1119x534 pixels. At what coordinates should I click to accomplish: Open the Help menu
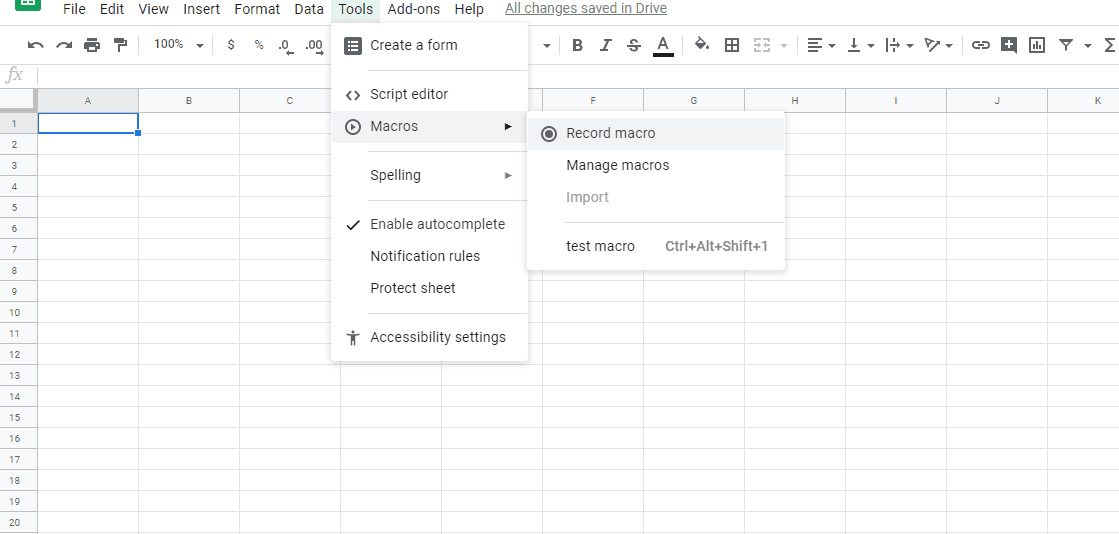click(469, 9)
